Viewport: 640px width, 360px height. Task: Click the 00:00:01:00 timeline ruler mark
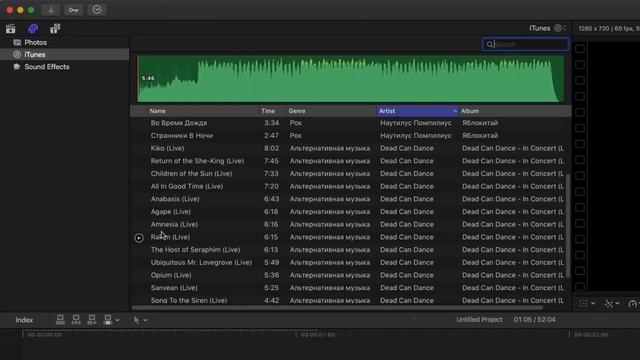(x=317, y=335)
